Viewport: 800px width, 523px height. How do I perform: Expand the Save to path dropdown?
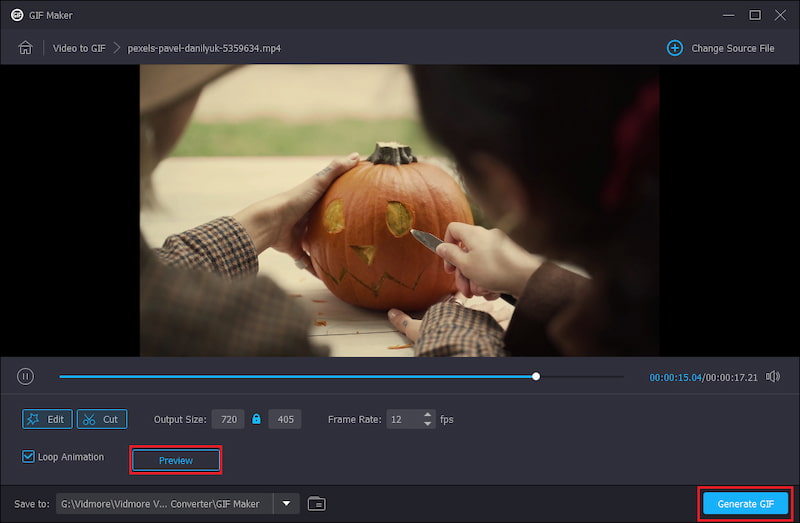286,503
